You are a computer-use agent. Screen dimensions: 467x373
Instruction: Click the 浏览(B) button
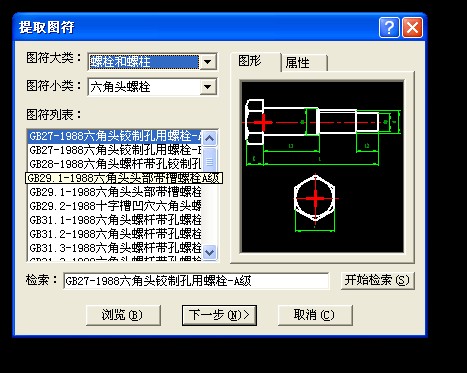(x=122, y=315)
